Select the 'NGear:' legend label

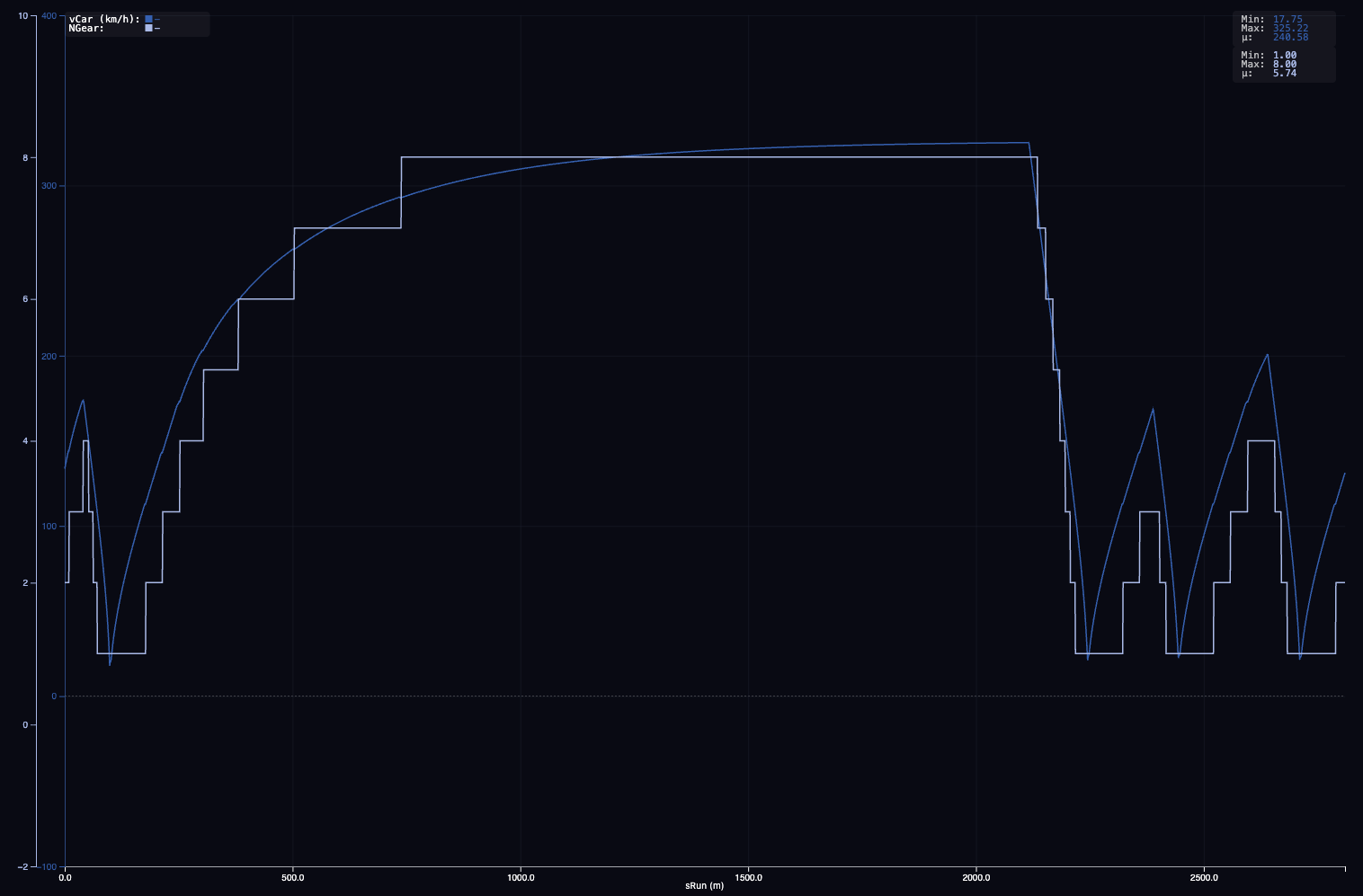[x=86, y=28]
